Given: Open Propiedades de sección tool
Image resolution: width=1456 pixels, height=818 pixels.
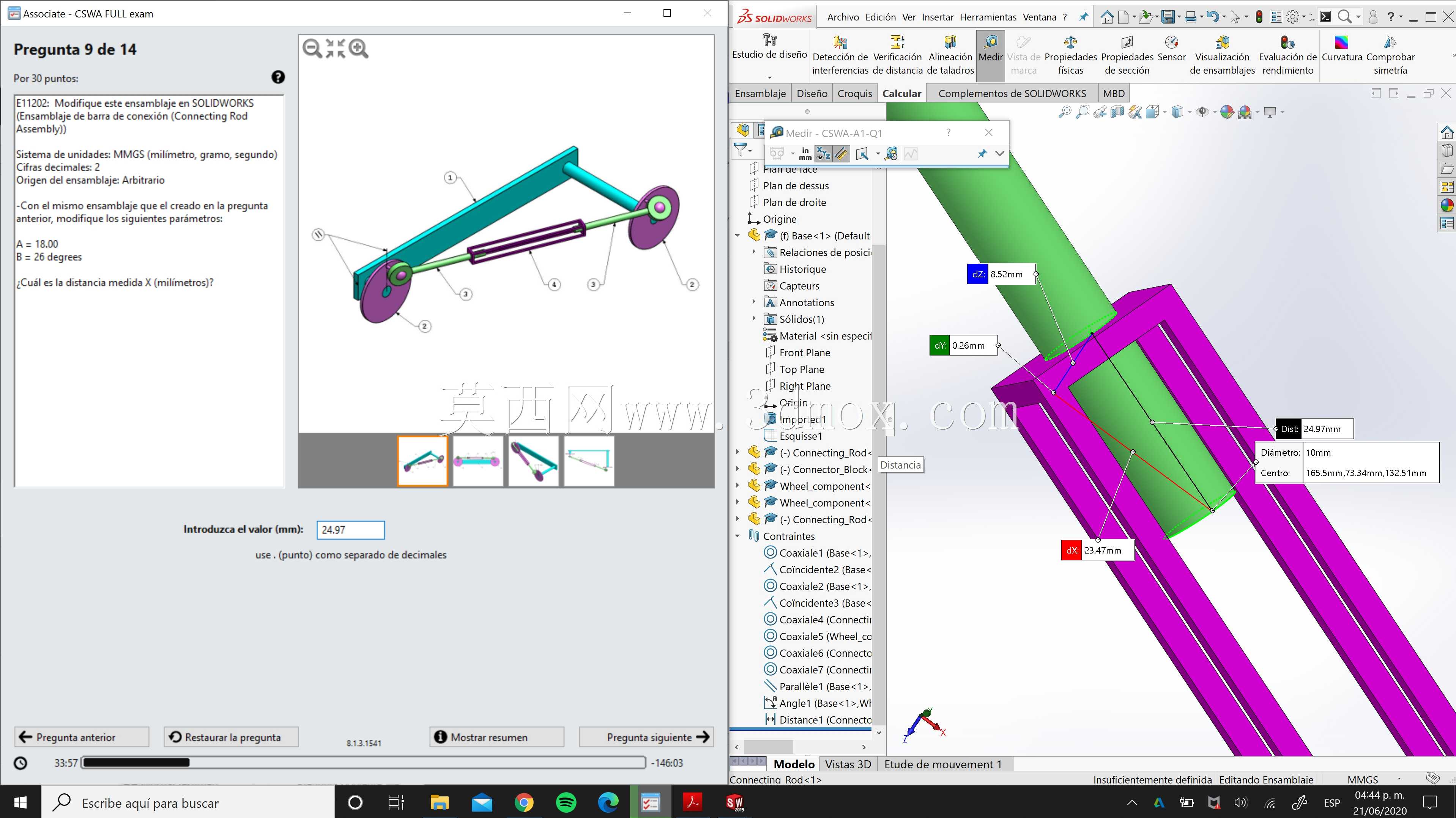Looking at the screenshot, I should pos(1127,55).
